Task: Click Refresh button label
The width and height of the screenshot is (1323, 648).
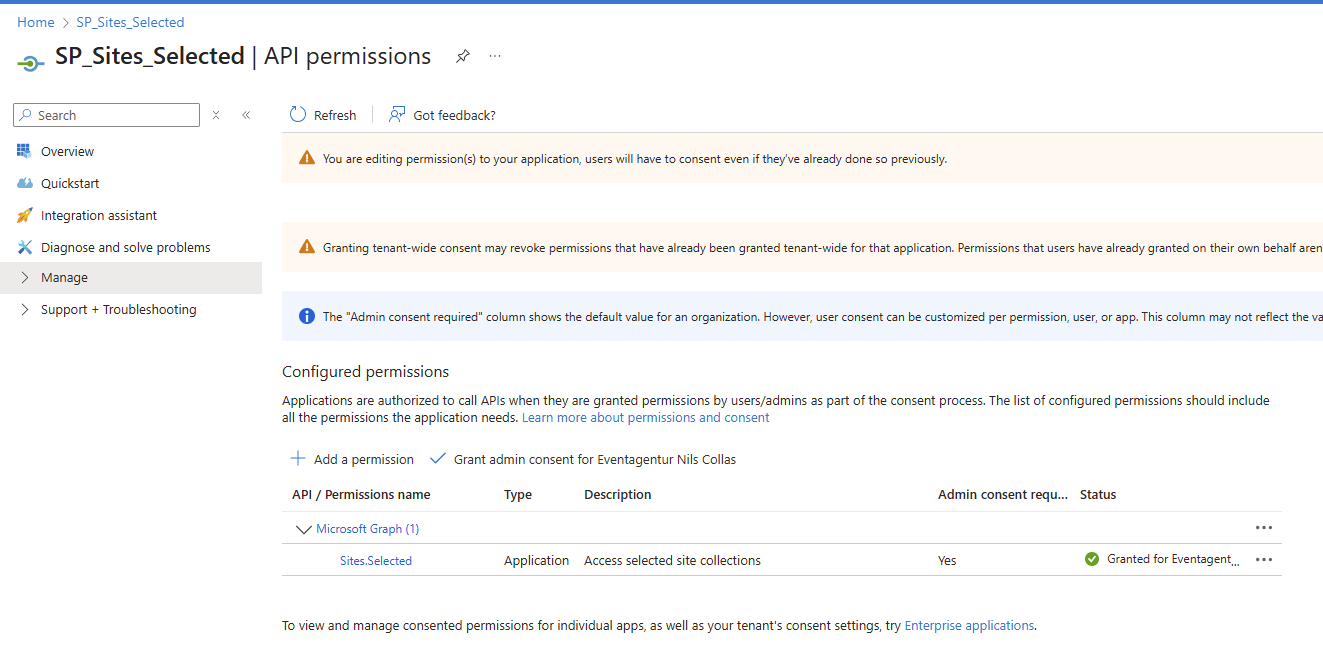Action: [x=335, y=115]
